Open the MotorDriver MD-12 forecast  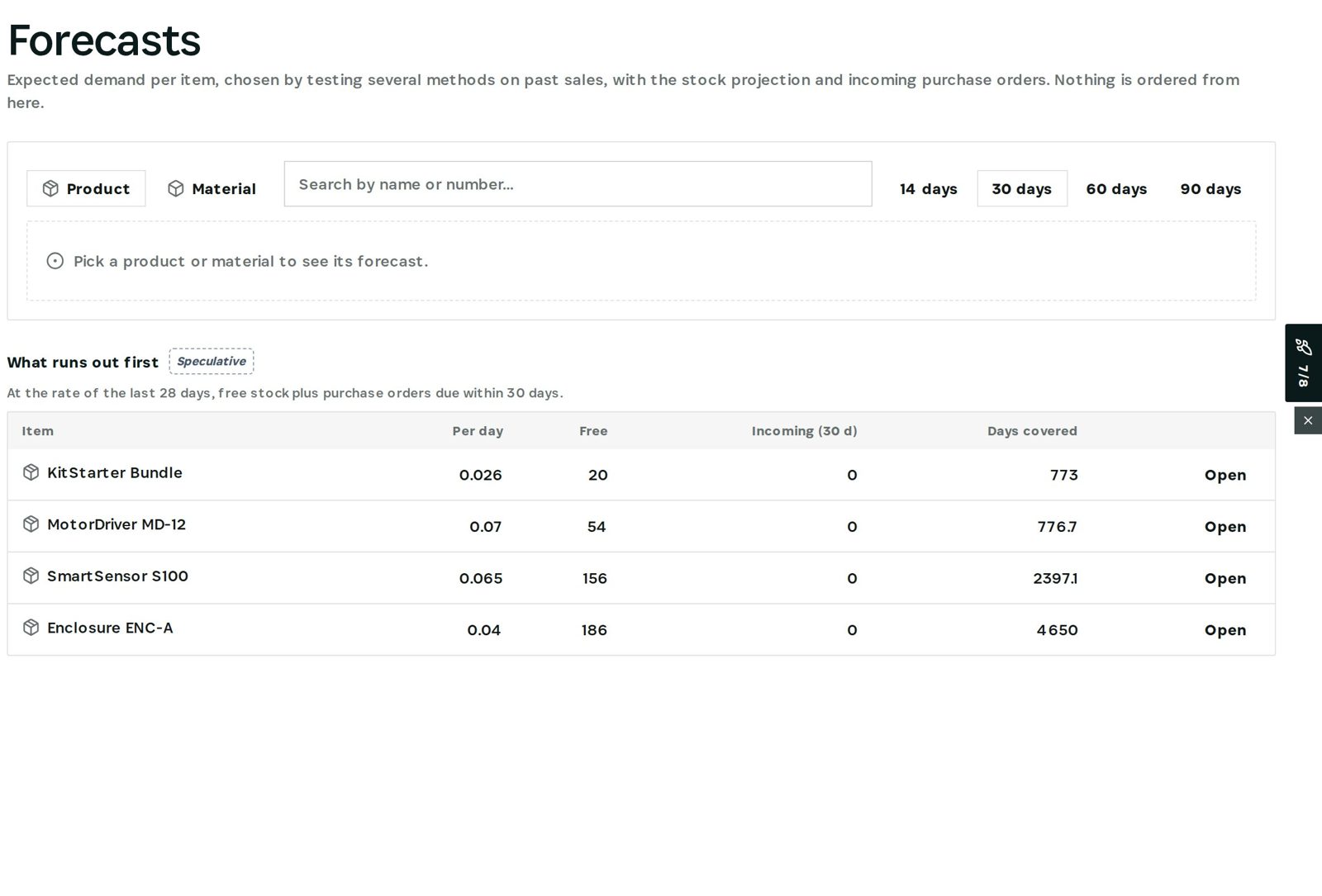[x=1225, y=527]
